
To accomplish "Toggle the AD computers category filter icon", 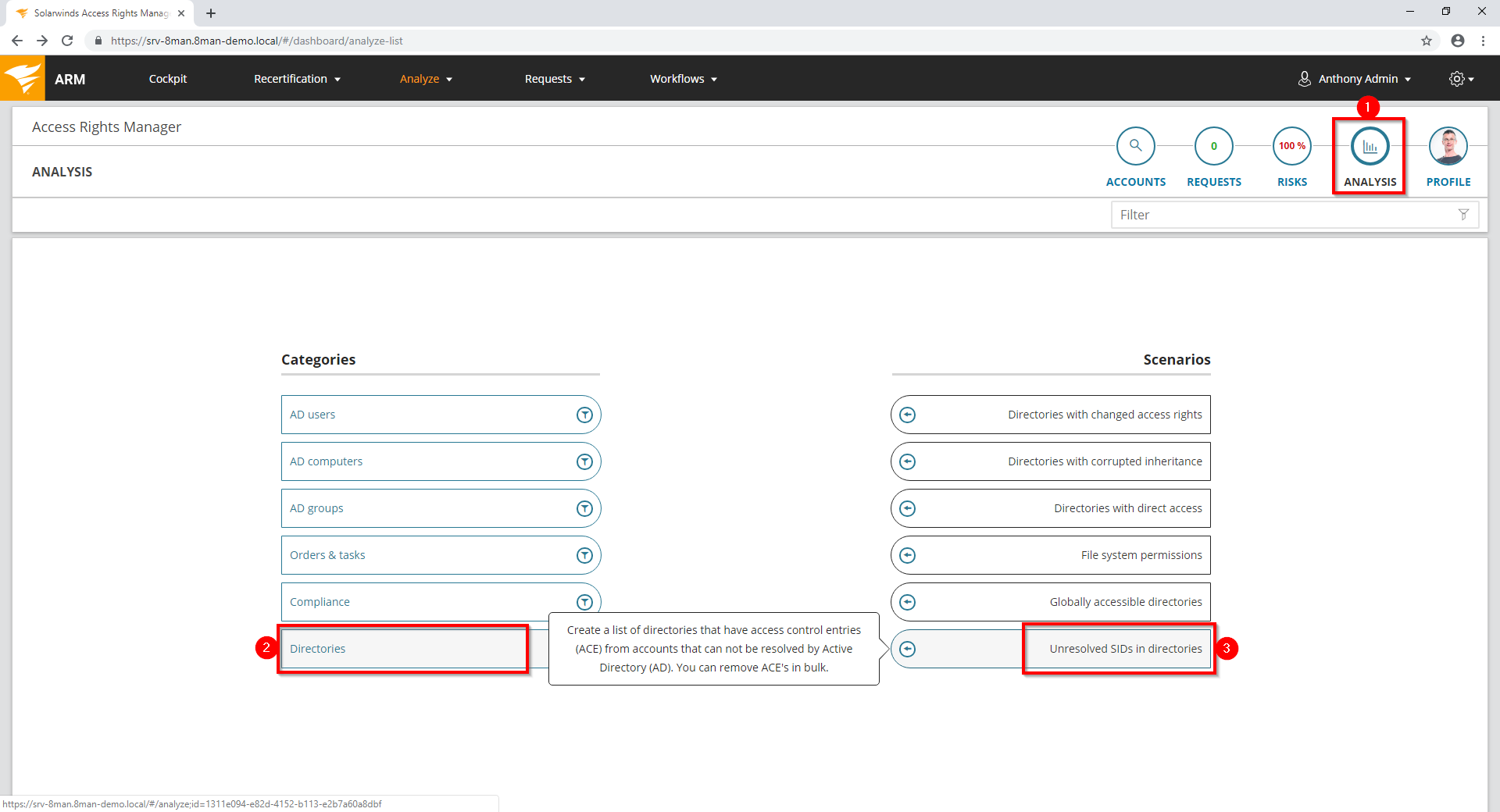I will 584,461.
